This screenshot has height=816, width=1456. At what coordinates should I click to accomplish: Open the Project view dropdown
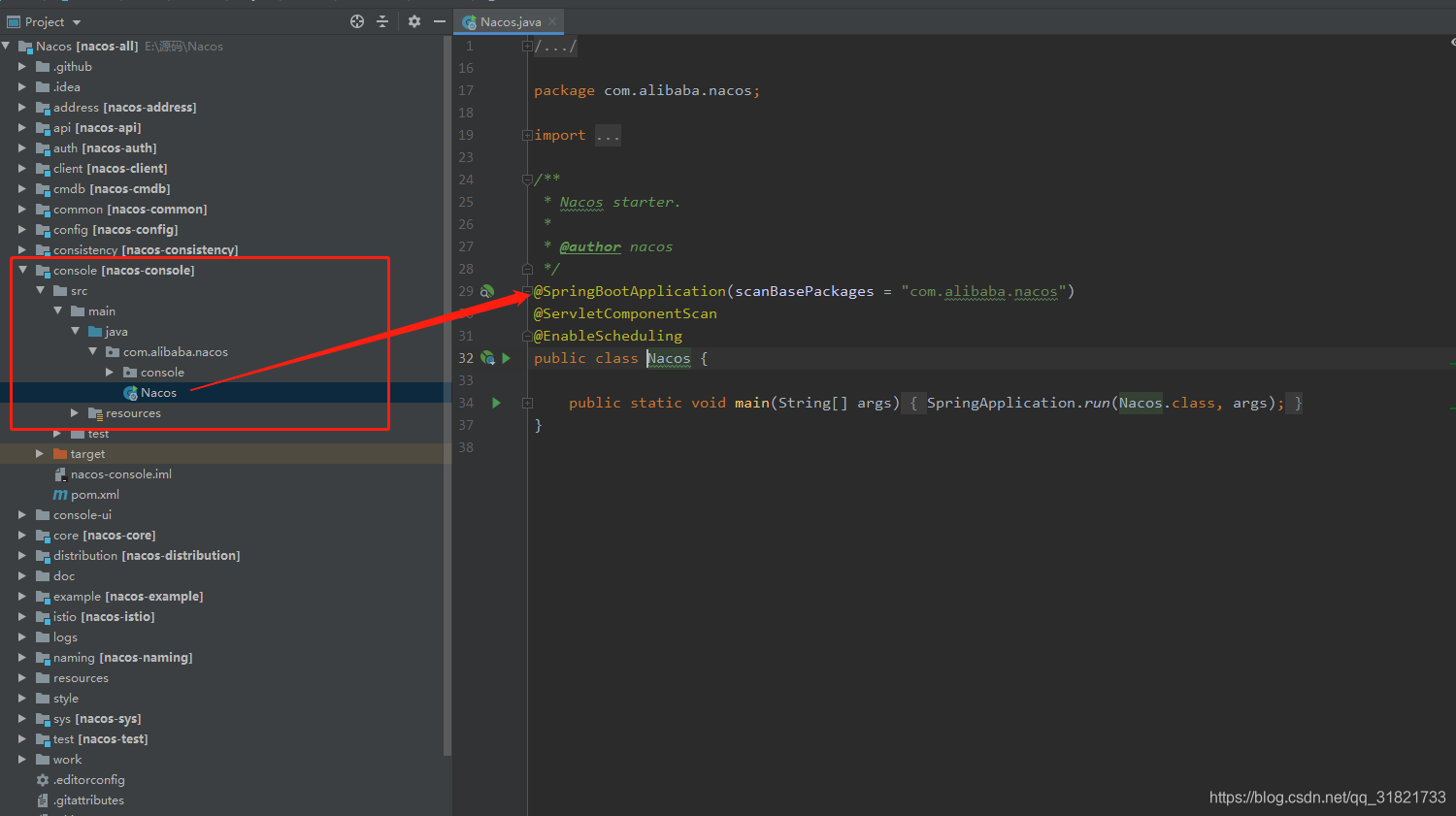[x=77, y=22]
